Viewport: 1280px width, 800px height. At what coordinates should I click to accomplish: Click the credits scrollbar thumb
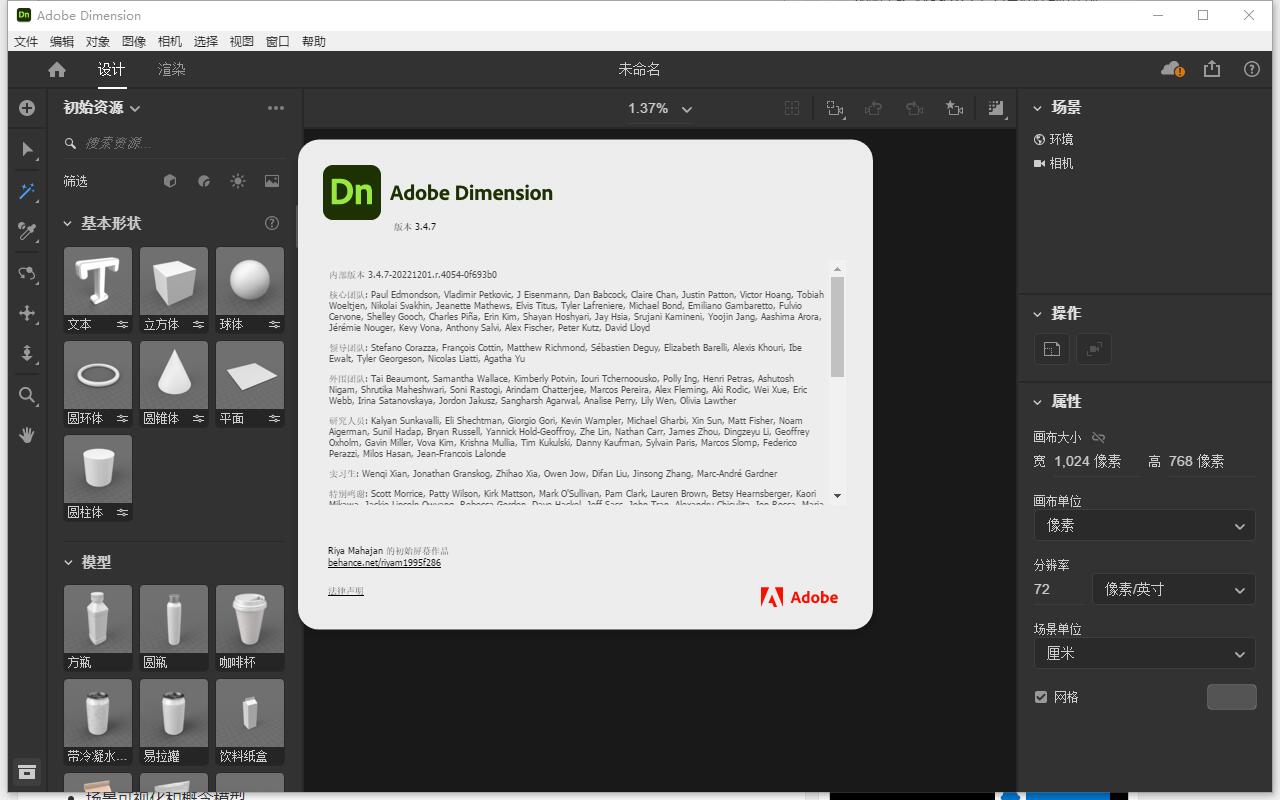pyautogui.click(x=837, y=327)
